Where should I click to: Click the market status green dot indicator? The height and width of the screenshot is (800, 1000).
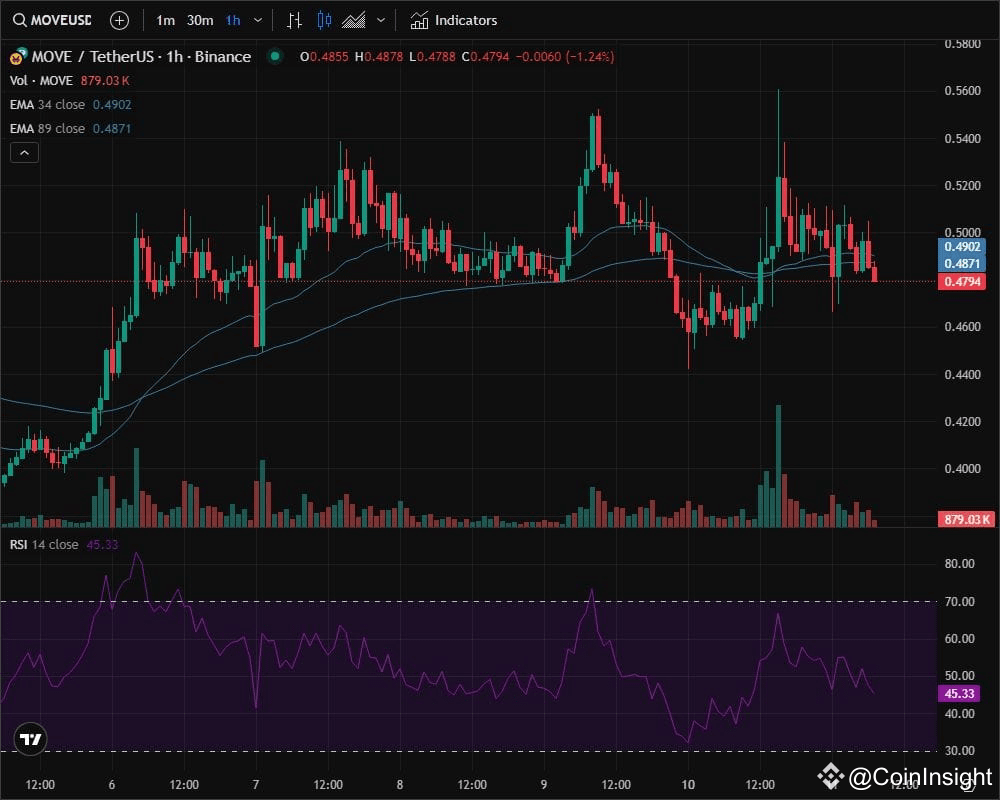point(273,57)
